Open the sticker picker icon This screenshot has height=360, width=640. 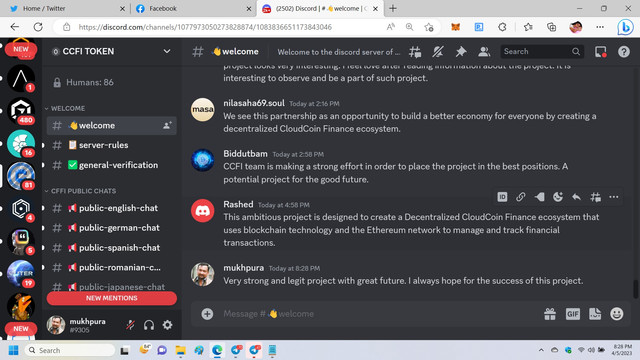point(595,314)
